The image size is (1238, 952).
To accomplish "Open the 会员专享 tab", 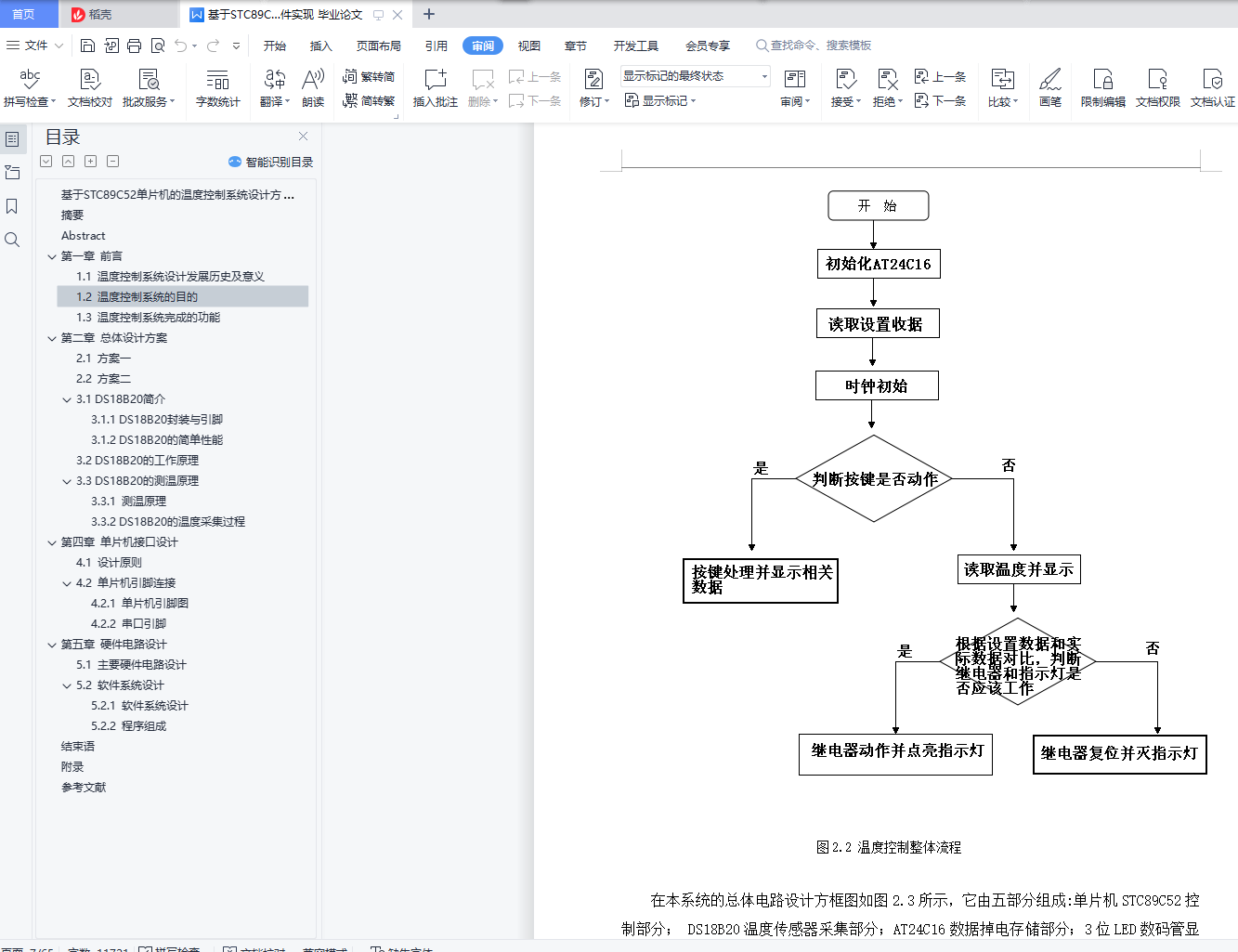I will (x=708, y=46).
